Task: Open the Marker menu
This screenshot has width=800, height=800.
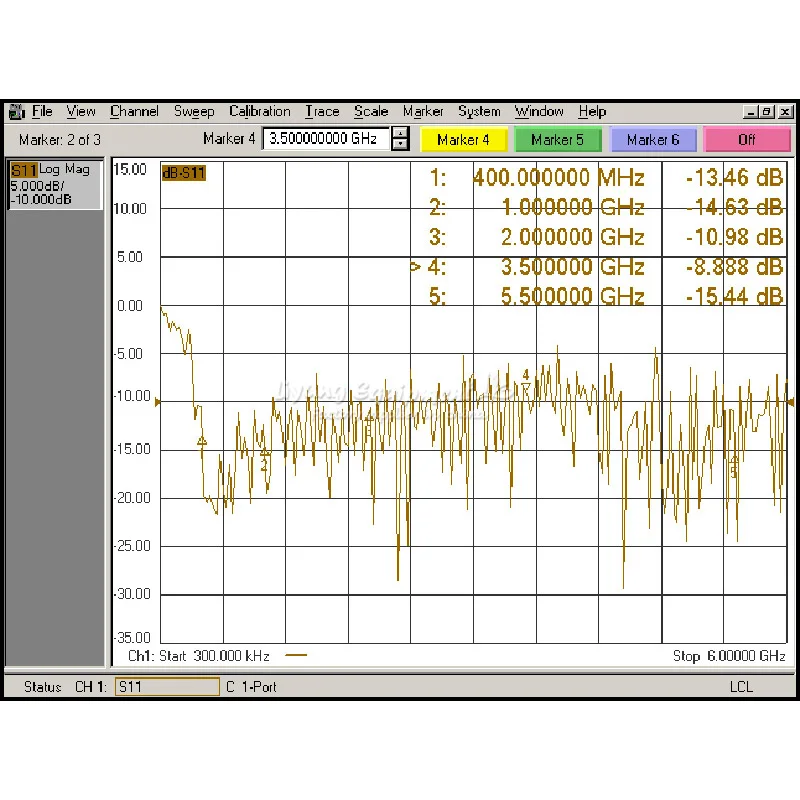Action: (x=423, y=112)
